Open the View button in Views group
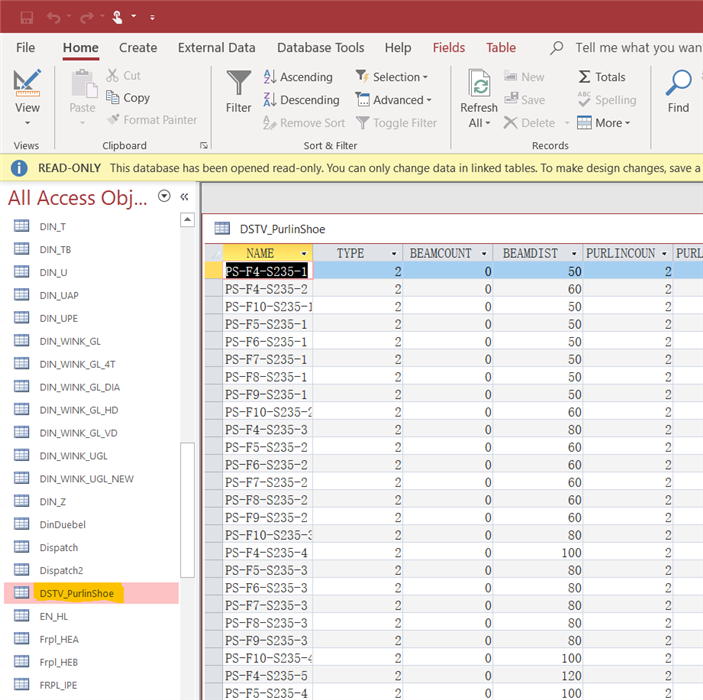 click(x=27, y=97)
